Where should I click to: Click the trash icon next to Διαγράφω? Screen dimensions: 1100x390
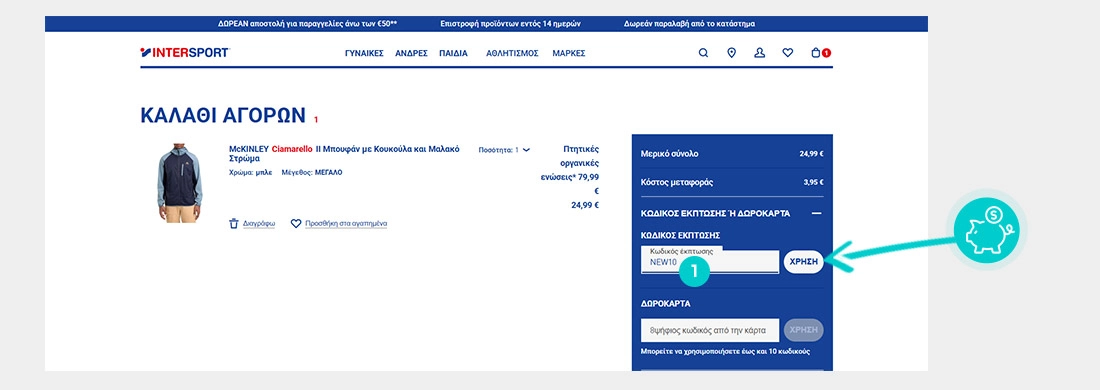[x=234, y=224]
